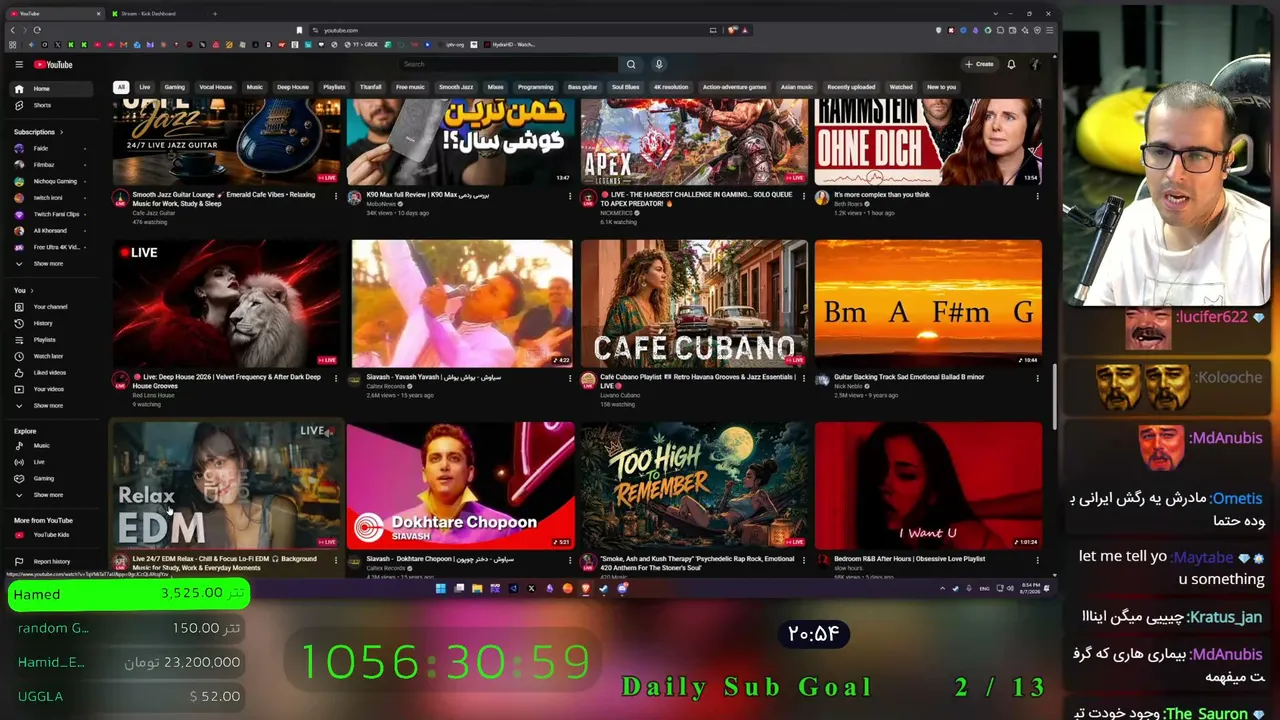Focus the YouTube search box
1280x720 pixels.
[509, 64]
